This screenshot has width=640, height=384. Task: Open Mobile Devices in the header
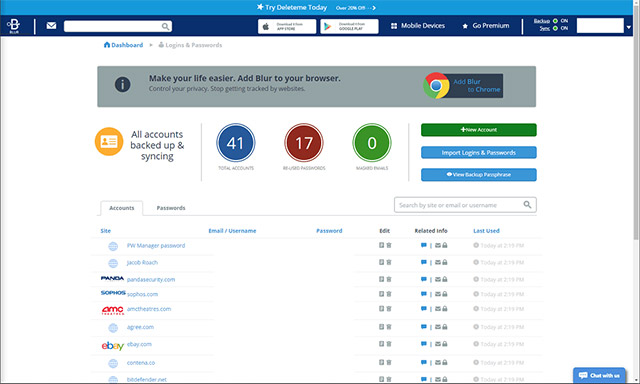[418, 26]
